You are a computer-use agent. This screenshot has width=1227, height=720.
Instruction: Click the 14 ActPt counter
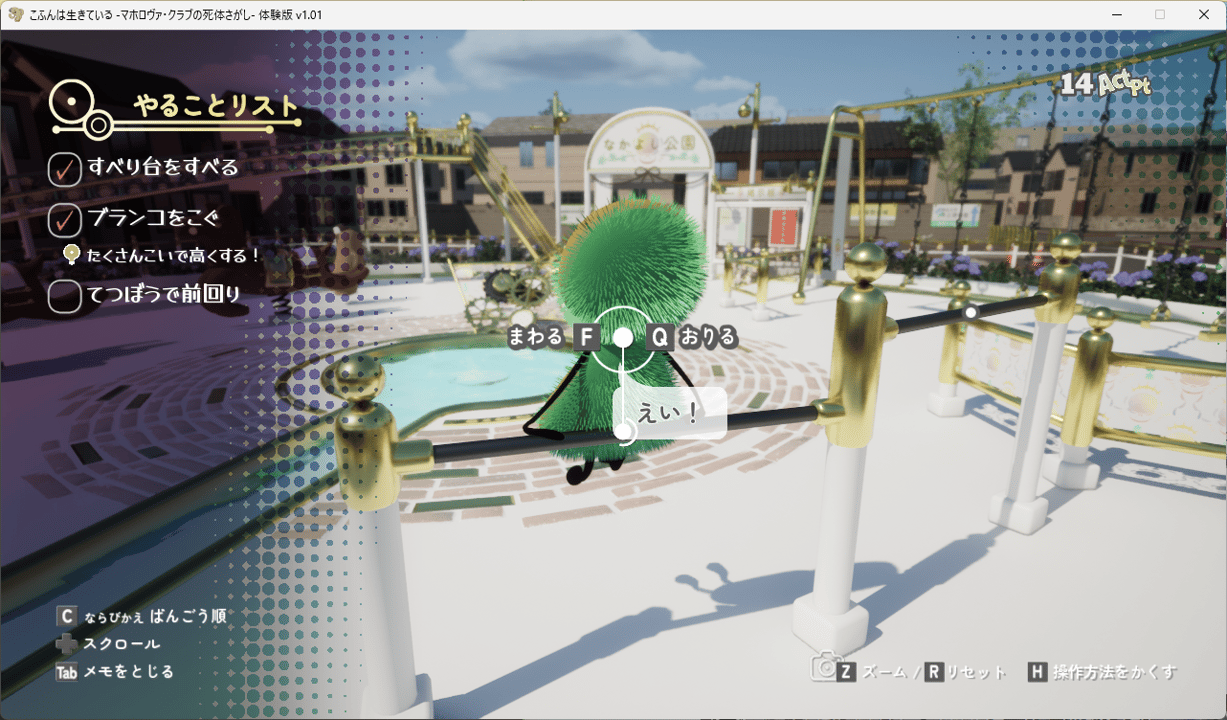(x=1105, y=85)
